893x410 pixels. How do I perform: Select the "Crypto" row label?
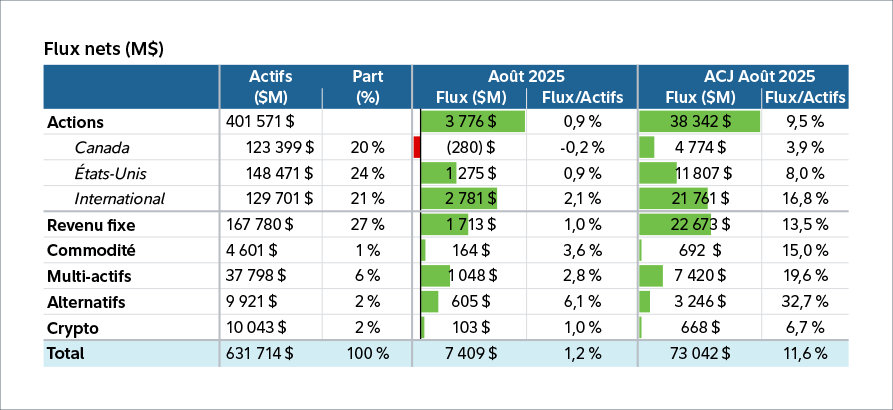(71, 327)
